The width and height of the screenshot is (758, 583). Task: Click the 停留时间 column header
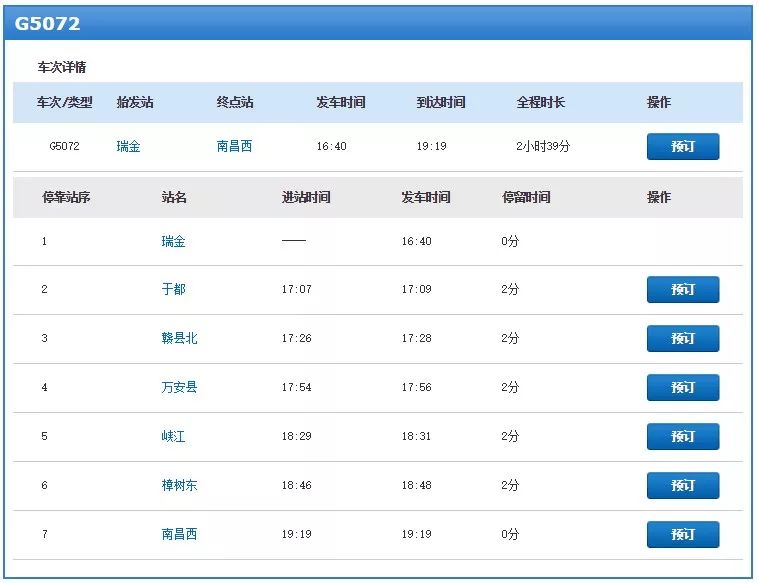(526, 197)
